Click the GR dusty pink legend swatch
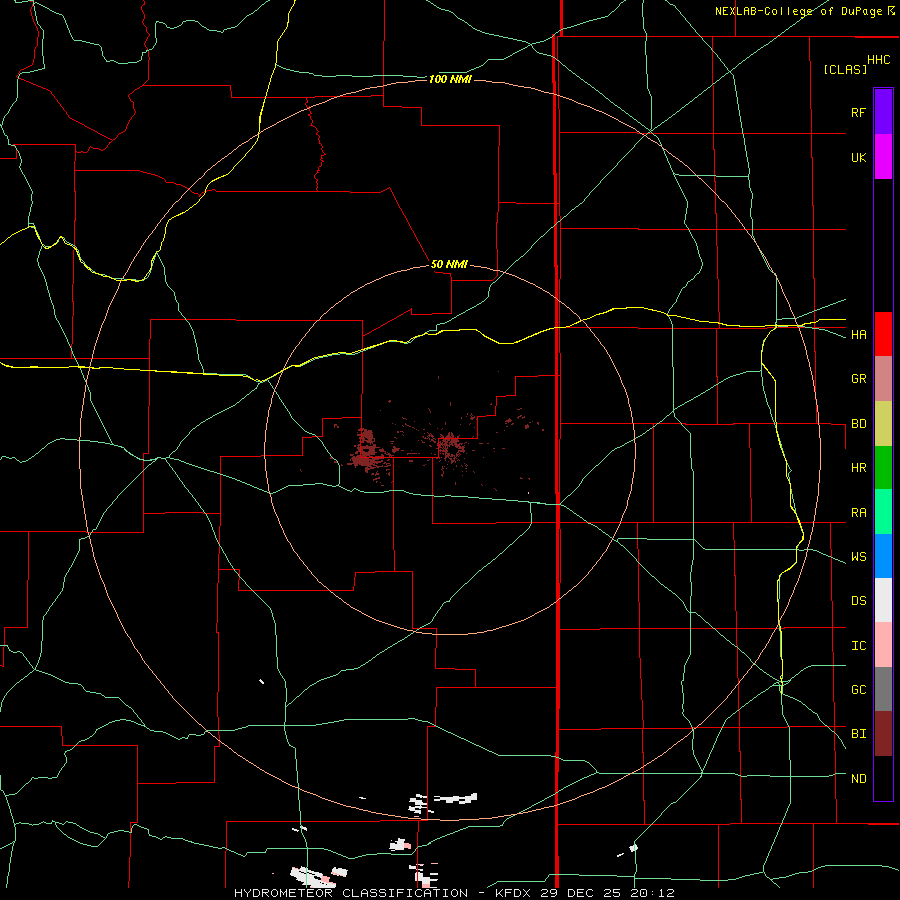The height and width of the screenshot is (900, 900). pos(883,378)
